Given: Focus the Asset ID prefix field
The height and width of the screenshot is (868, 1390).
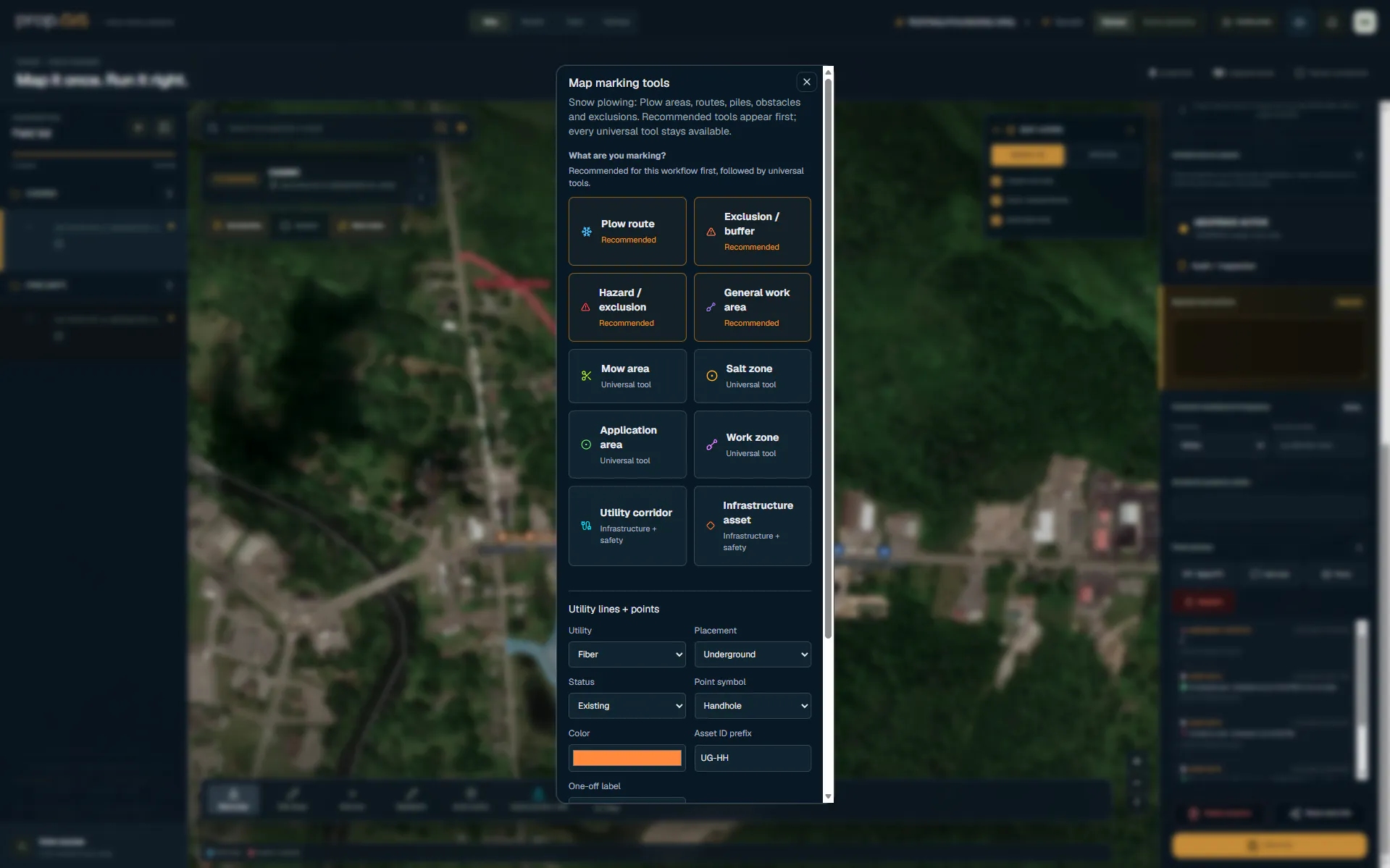Looking at the screenshot, I should tap(752, 758).
